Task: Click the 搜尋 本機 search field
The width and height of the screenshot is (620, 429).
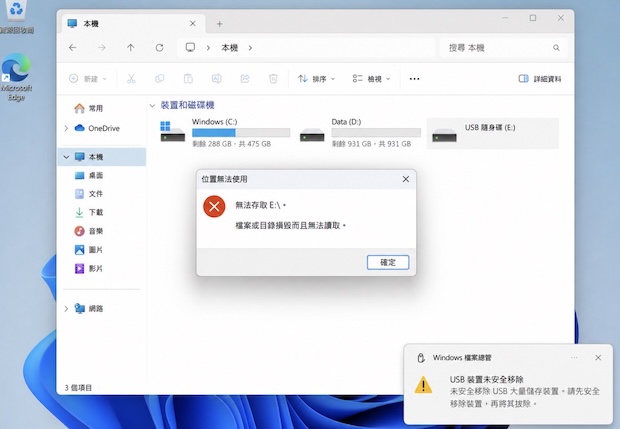Action: (503, 48)
